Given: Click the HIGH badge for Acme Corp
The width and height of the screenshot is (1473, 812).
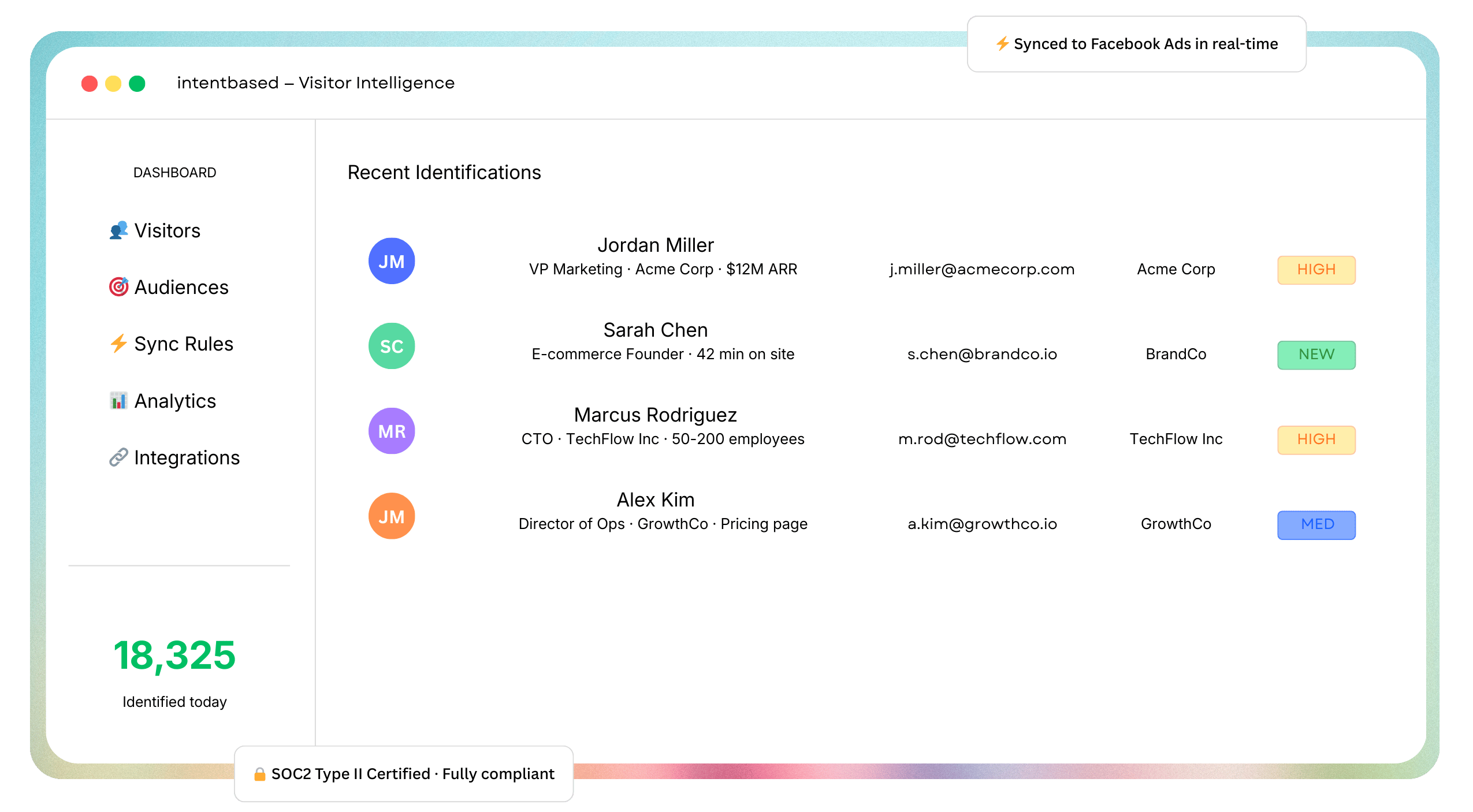Looking at the screenshot, I should (x=1316, y=270).
